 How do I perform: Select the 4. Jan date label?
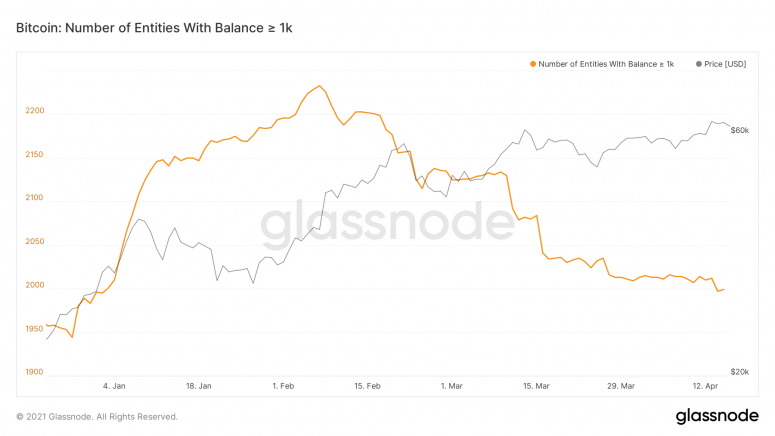coord(114,385)
